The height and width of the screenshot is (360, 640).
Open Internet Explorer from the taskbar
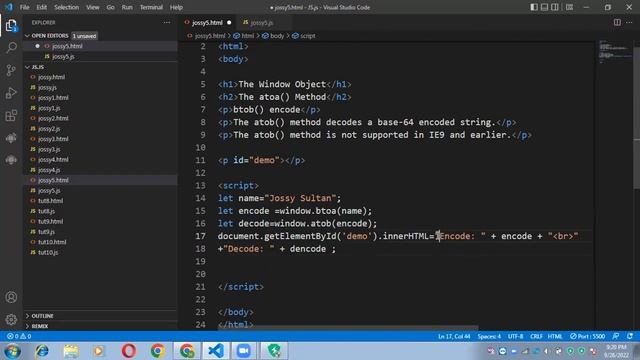point(42,351)
